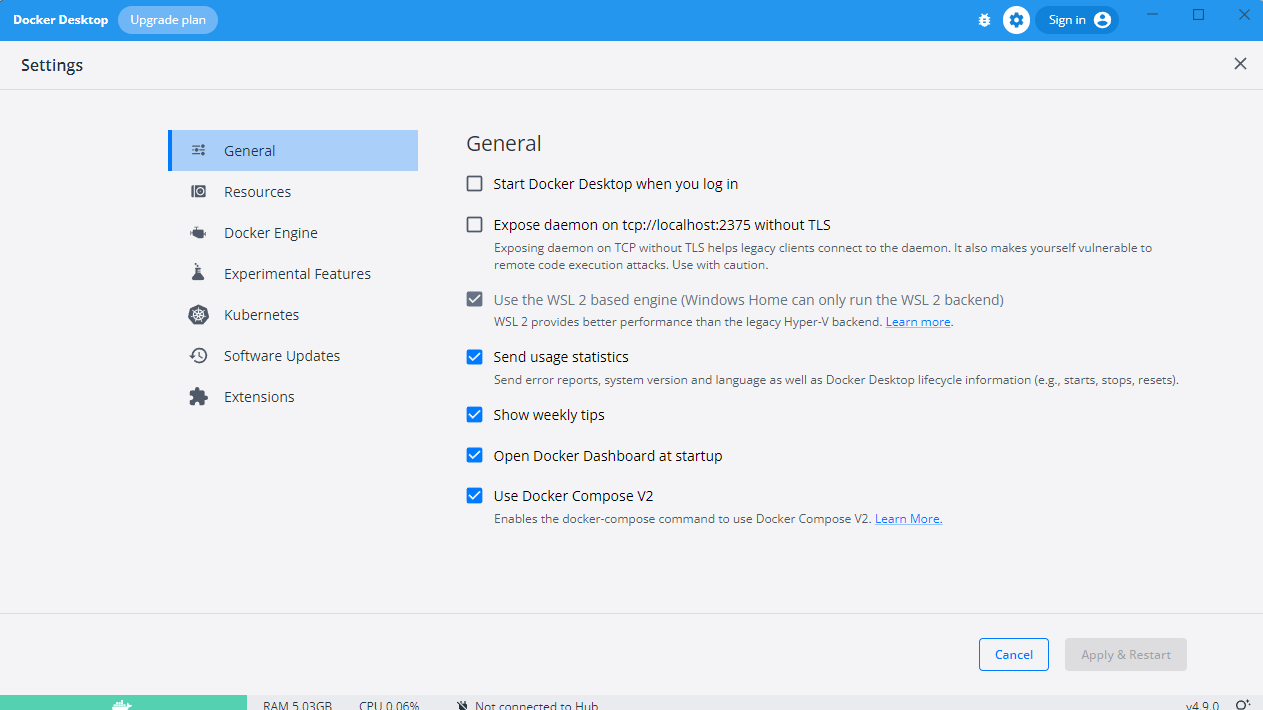Uncheck Show weekly tips
Viewport: 1263px width, 710px height.
(x=474, y=414)
